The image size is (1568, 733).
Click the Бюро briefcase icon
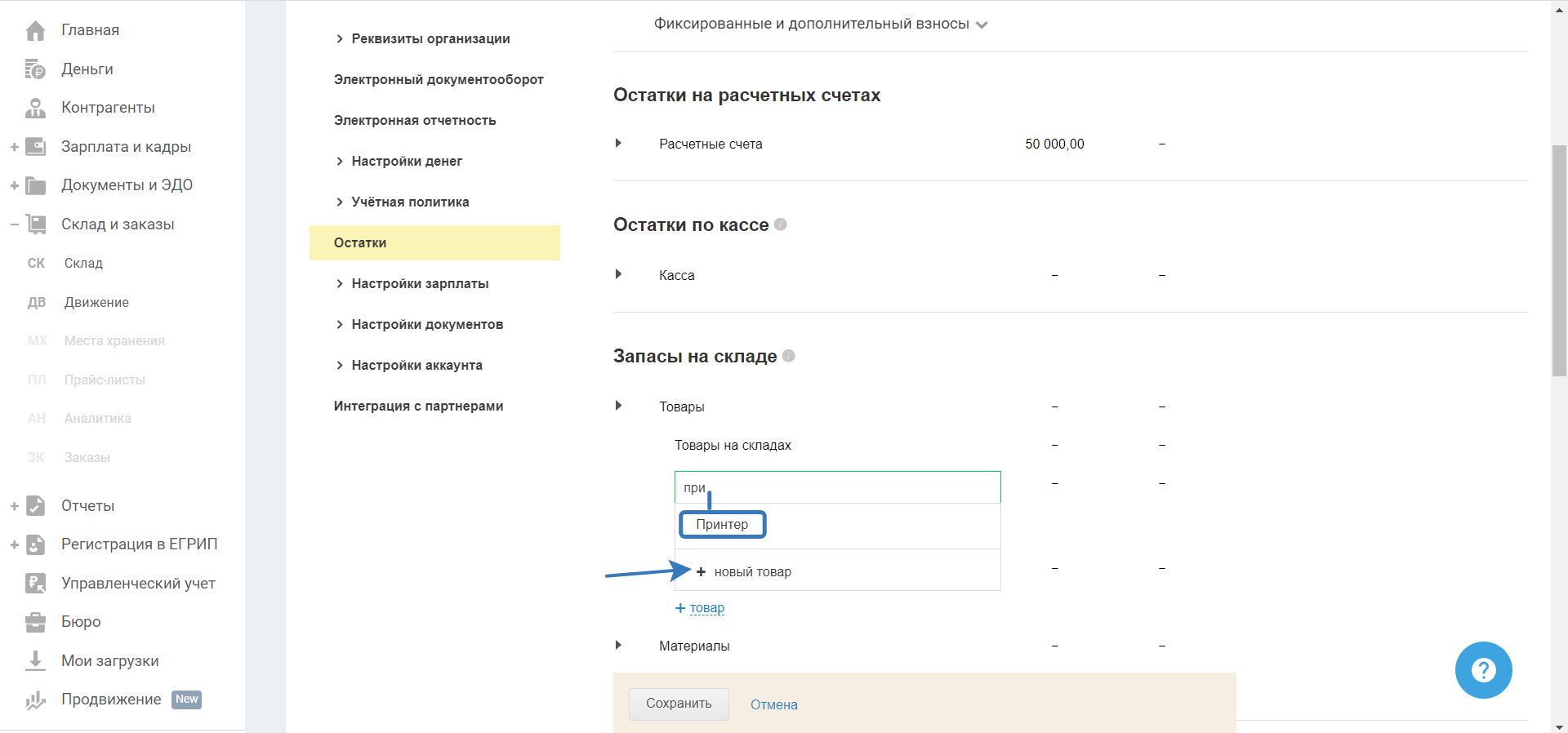tap(35, 622)
